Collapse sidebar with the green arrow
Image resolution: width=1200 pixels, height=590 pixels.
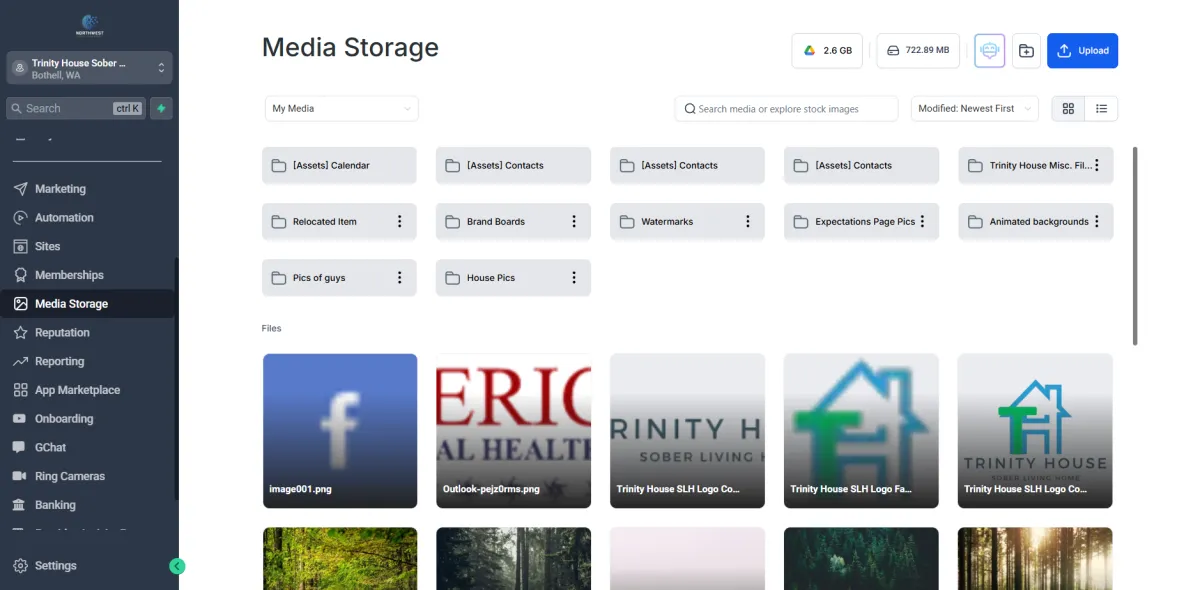click(177, 566)
